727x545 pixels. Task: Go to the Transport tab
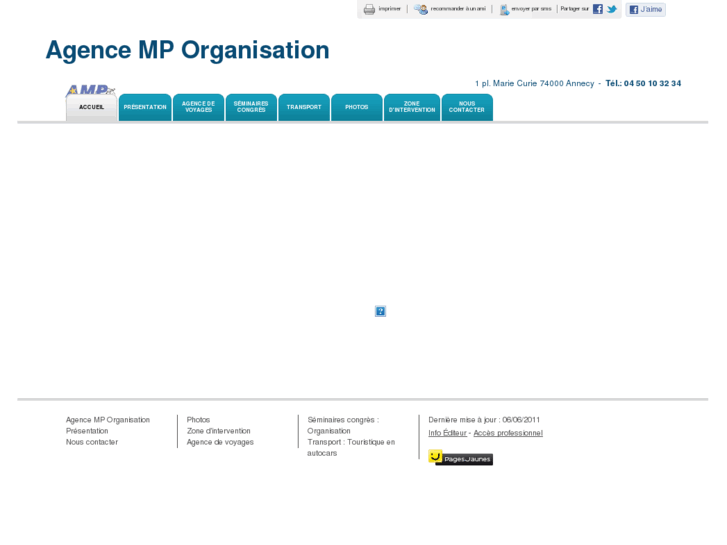point(304,107)
